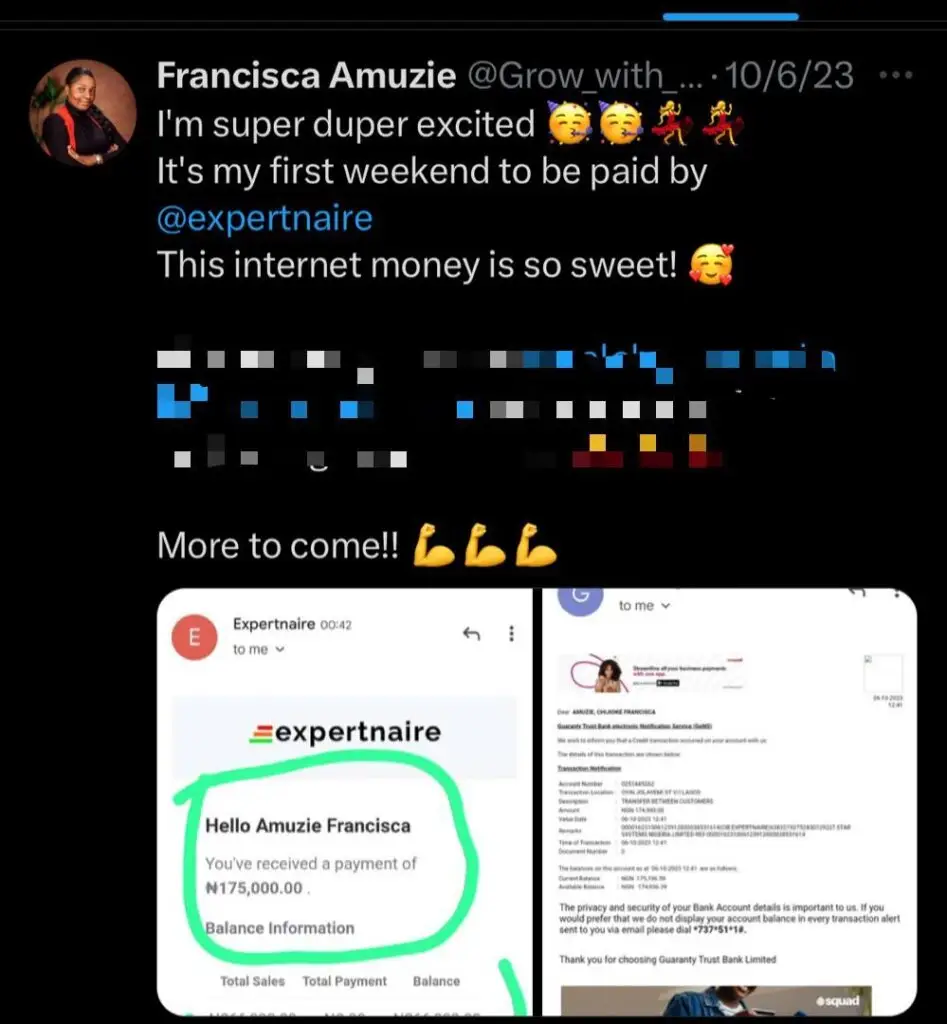Open the right bank alert screenshot
This screenshot has width=947, height=1024.
pyautogui.click(x=730, y=802)
